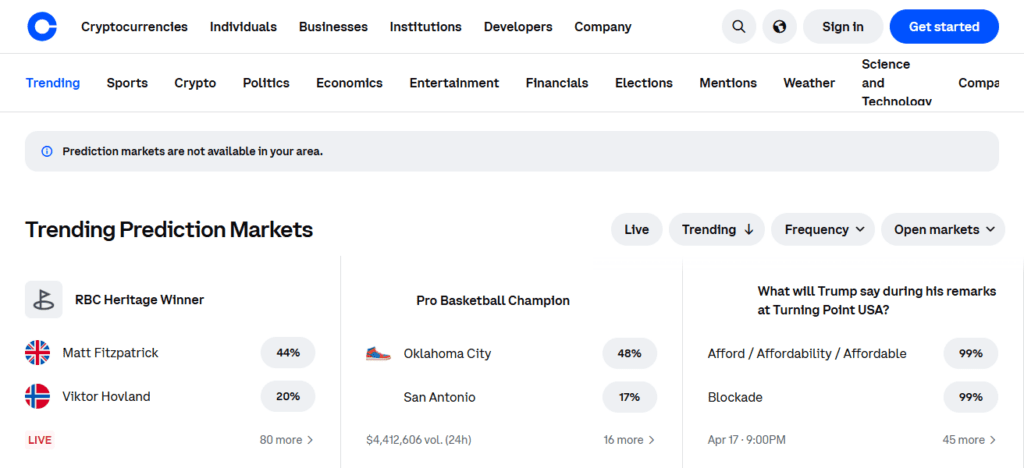Switch to the Mentions category tab
This screenshot has width=1024, height=468.
click(728, 83)
